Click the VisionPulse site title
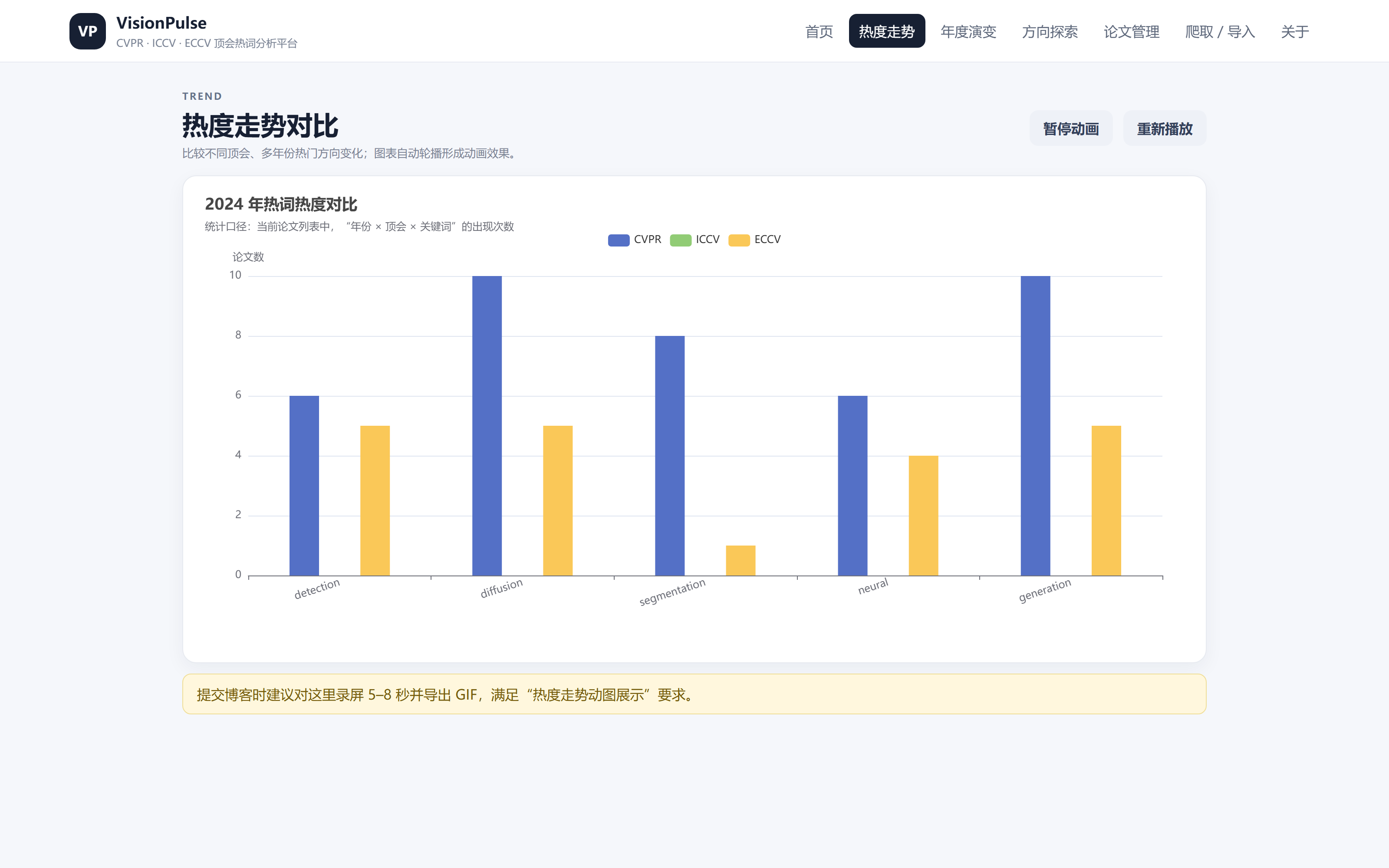1389x868 pixels. point(161,23)
